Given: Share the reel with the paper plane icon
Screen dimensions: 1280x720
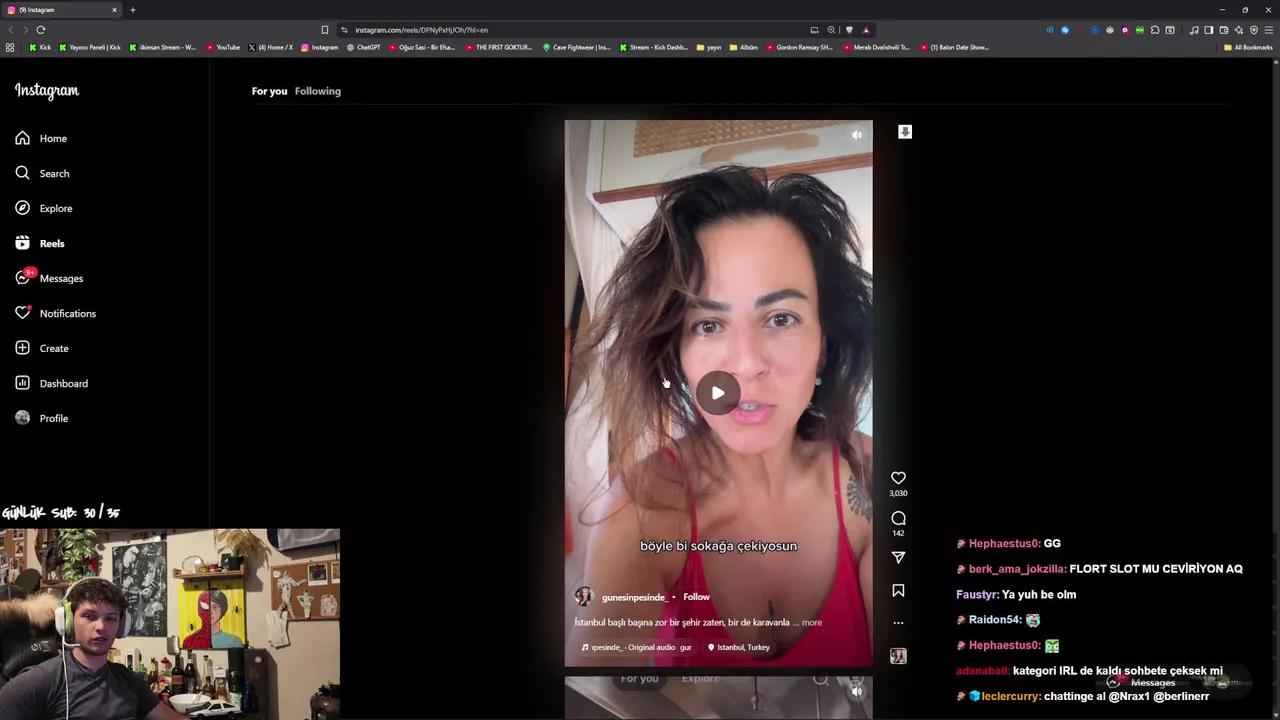Looking at the screenshot, I should click(x=898, y=557).
